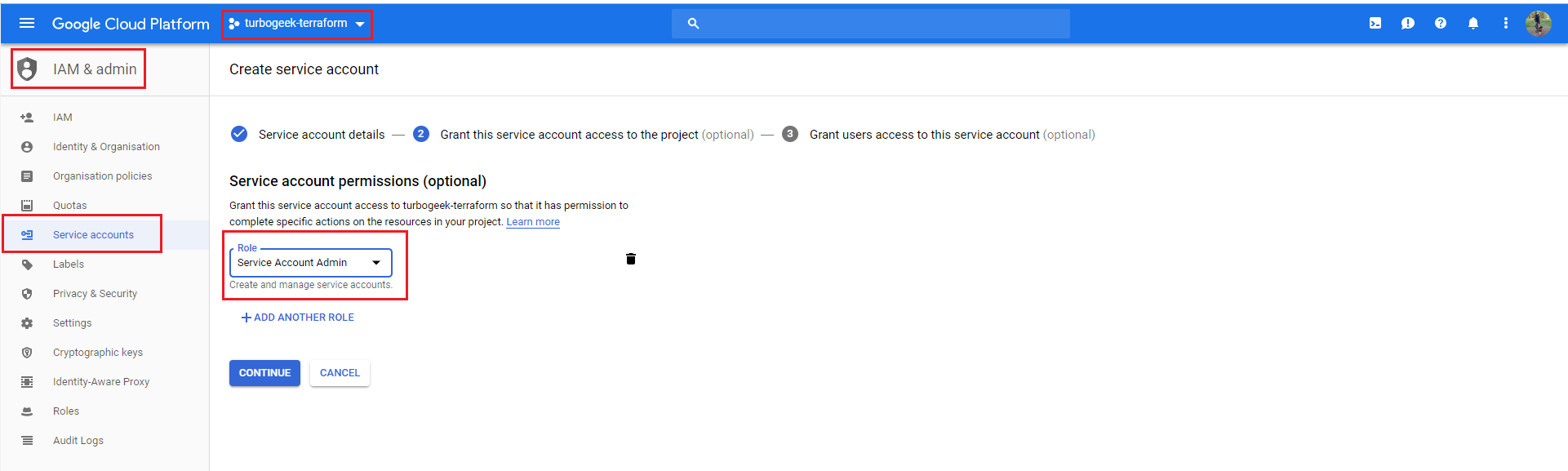Open the hamburger navigation menu

[27, 23]
